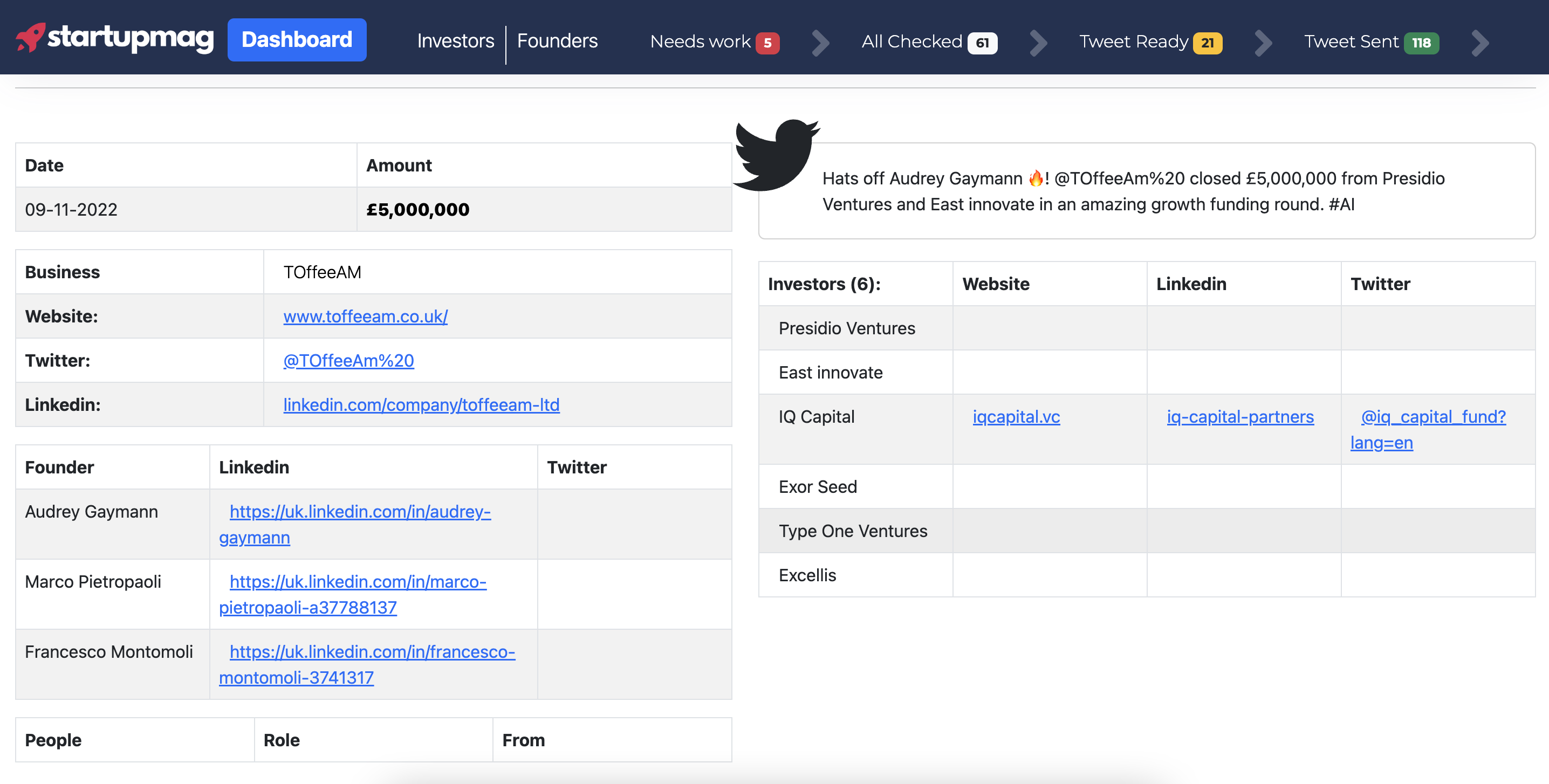Click the startupmag rocket logo
Screen dimensions: 1549x784
(x=114, y=38)
